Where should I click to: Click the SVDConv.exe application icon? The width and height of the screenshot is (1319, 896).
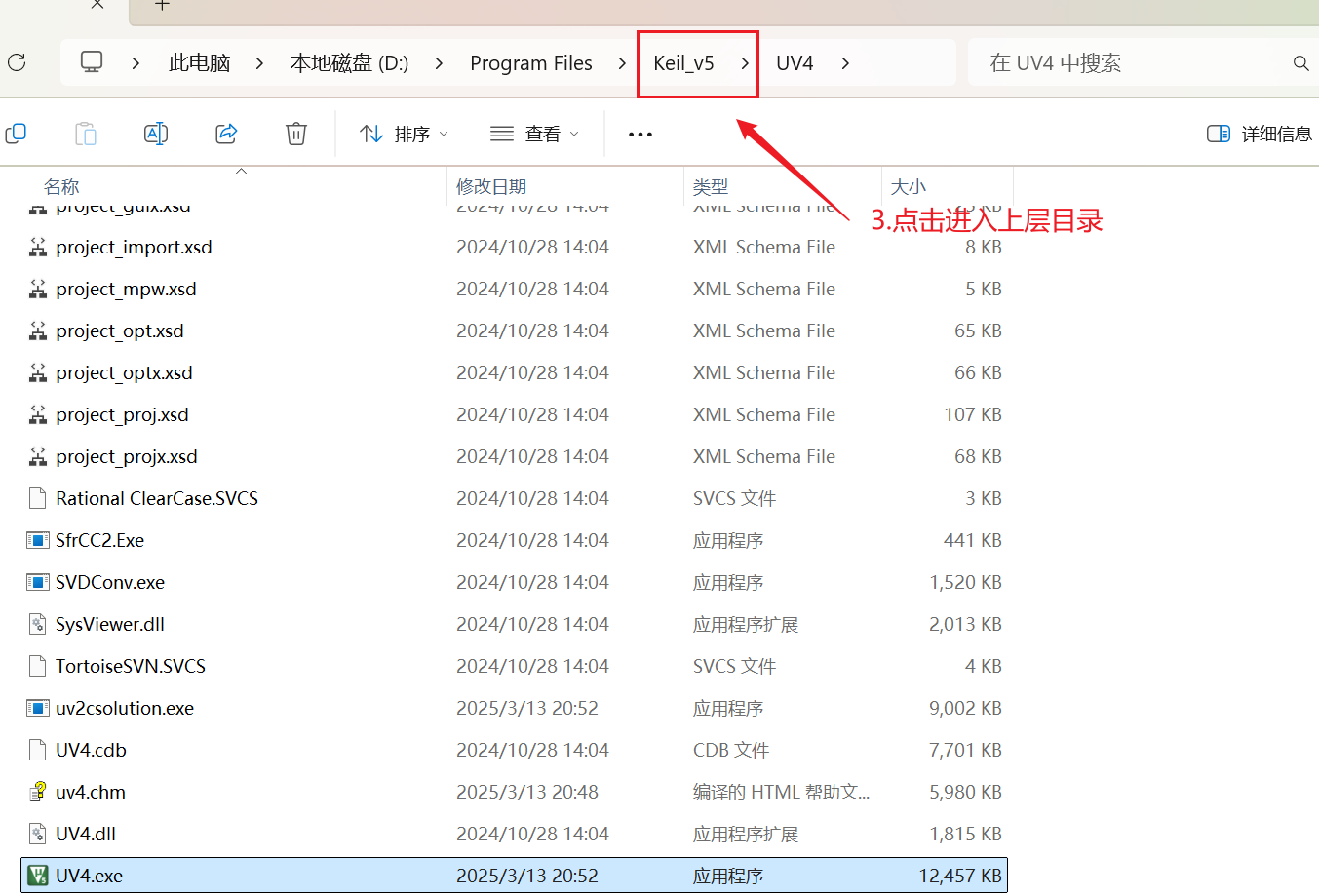pos(38,582)
